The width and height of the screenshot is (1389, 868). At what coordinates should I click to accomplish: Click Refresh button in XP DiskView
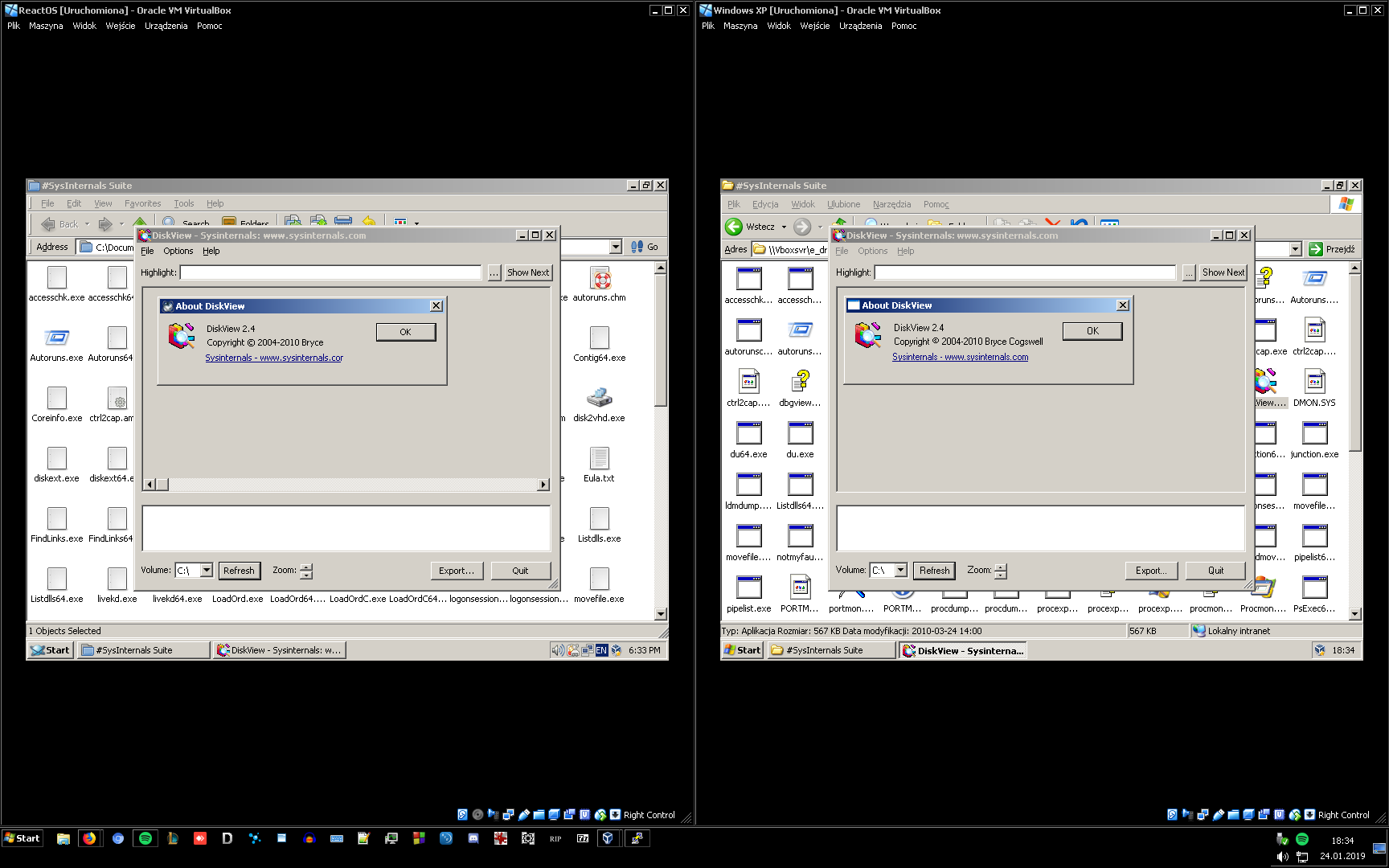[934, 570]
